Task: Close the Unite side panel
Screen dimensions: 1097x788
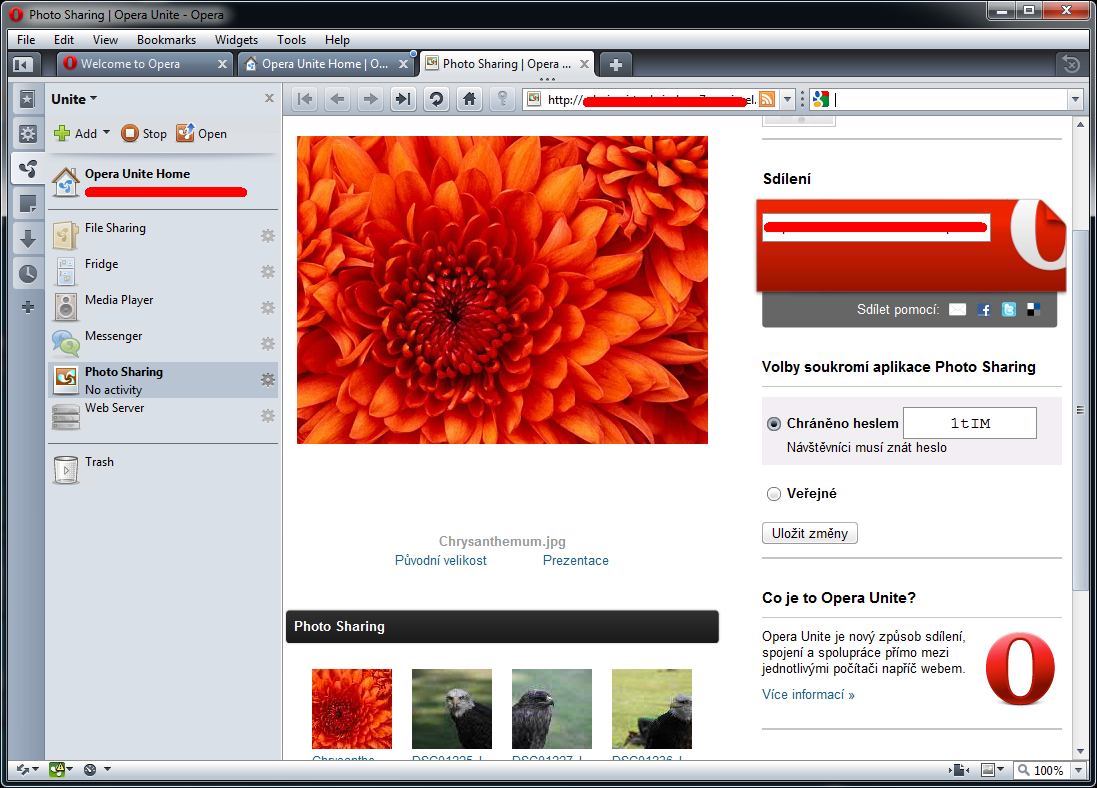Action: pos(269,99)
